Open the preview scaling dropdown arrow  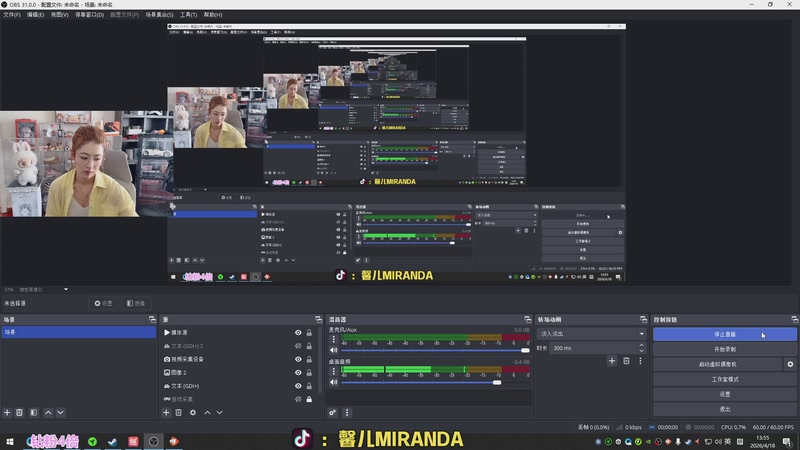click(x=66, y=289)
